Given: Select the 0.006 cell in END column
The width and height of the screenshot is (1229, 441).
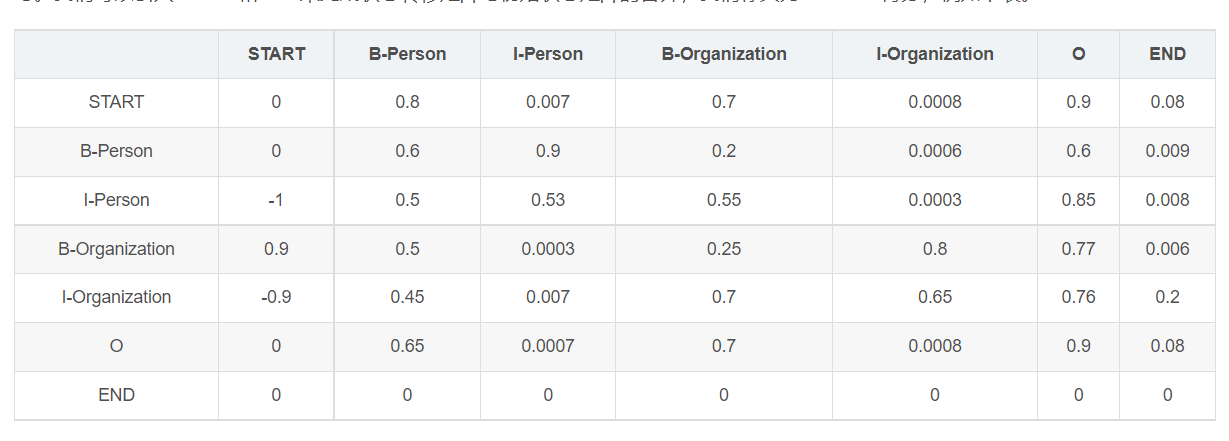Looking at the screenshot, I should pos(1167,249).
